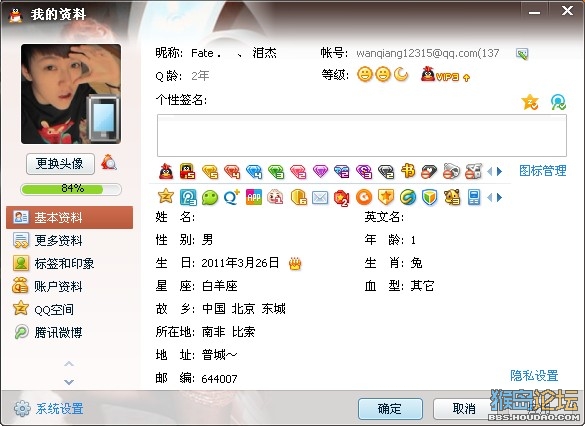This screenshot has height=426, width=585.
Task: Open the QQ空间 star icon in lower icon row
Action: 166,197
